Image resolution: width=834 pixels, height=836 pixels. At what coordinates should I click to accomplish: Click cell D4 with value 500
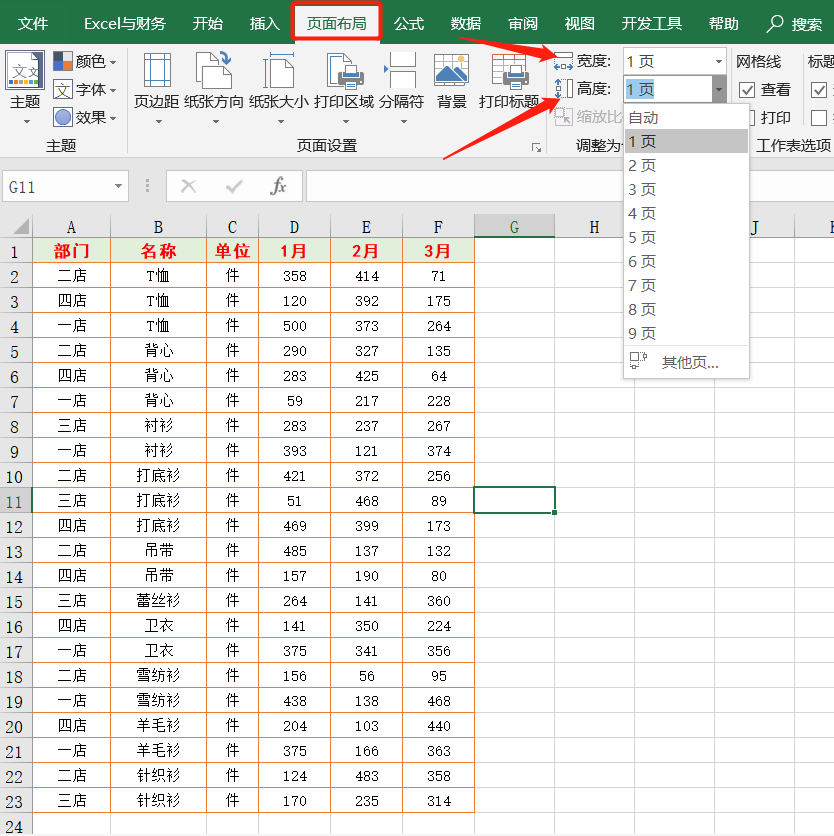coord(294,326)
